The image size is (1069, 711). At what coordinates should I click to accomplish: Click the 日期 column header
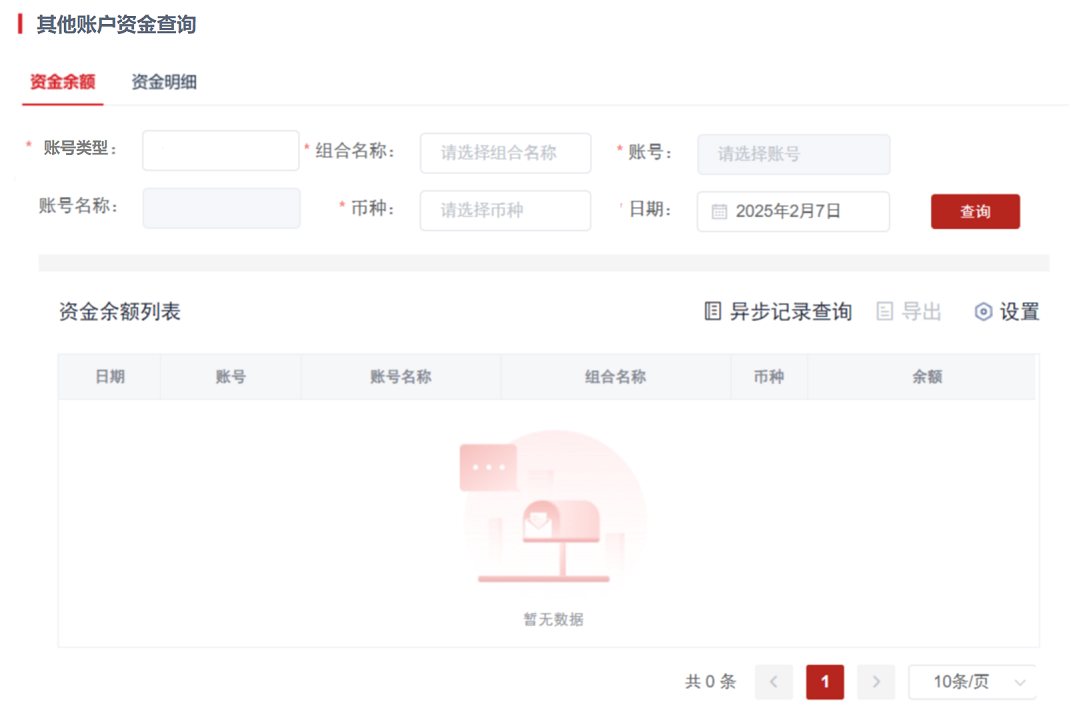110,377
